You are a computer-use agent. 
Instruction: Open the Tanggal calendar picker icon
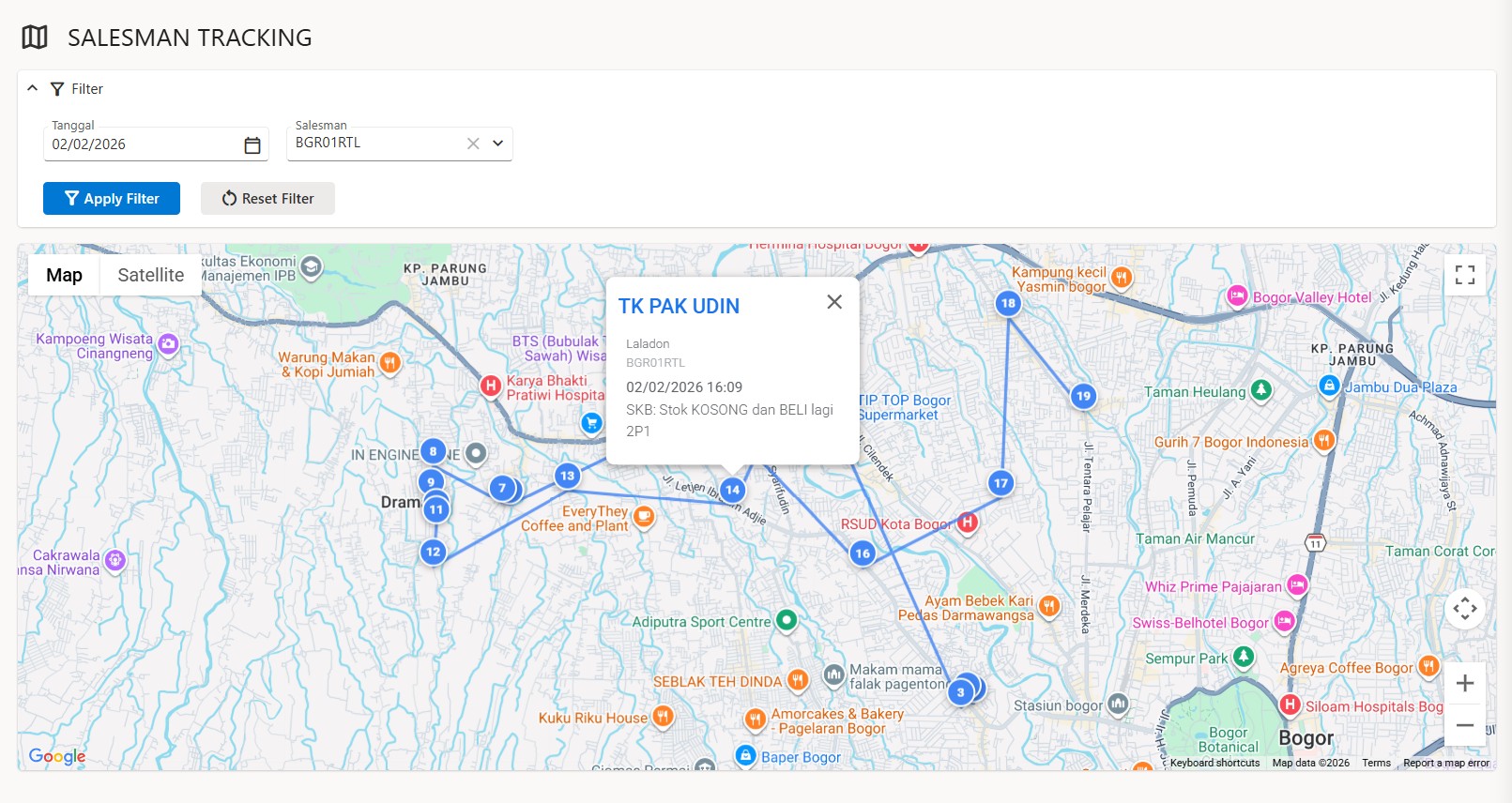pos(252,145)
